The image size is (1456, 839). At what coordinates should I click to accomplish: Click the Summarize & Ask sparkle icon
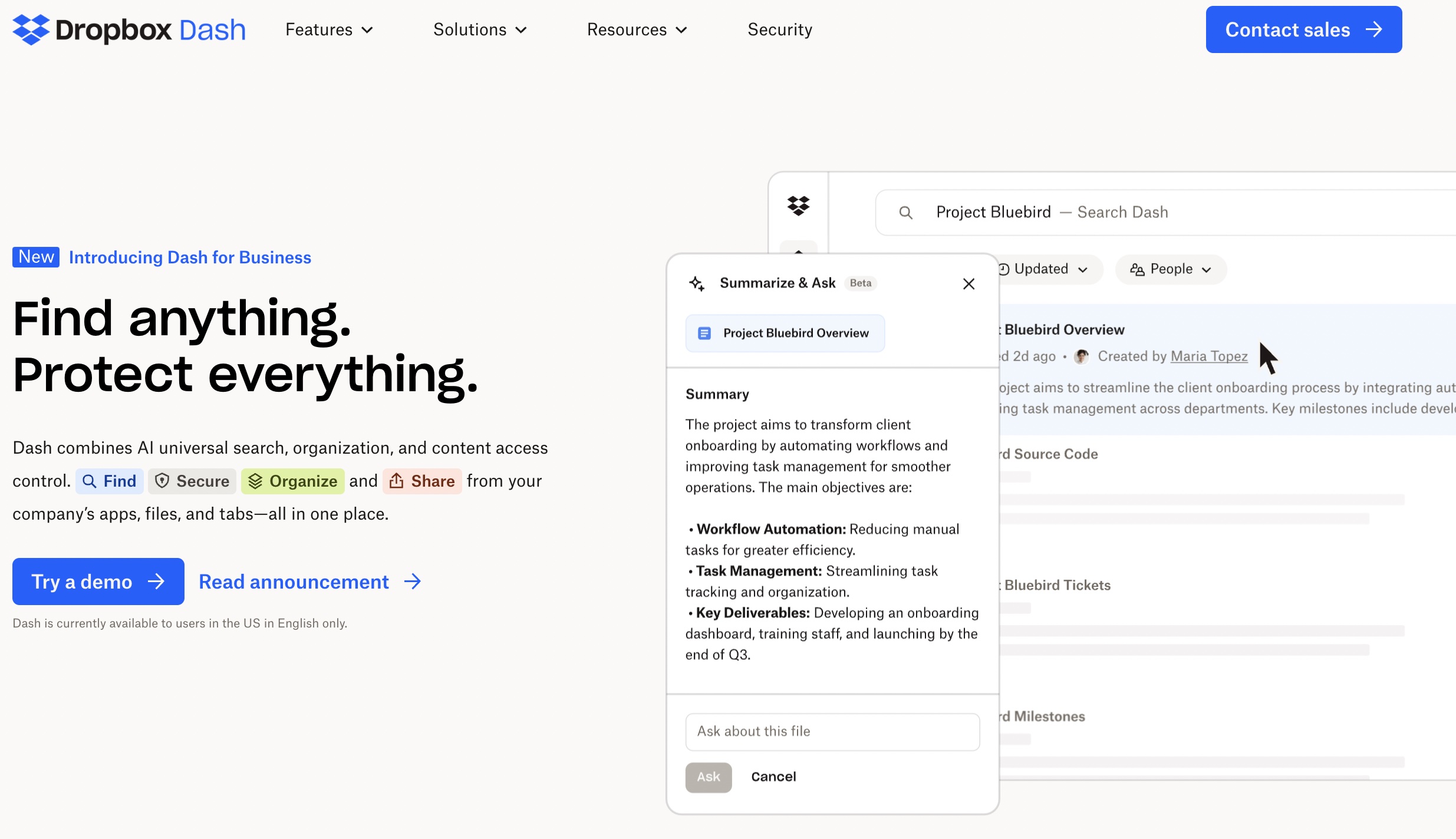tap(697, 283)
